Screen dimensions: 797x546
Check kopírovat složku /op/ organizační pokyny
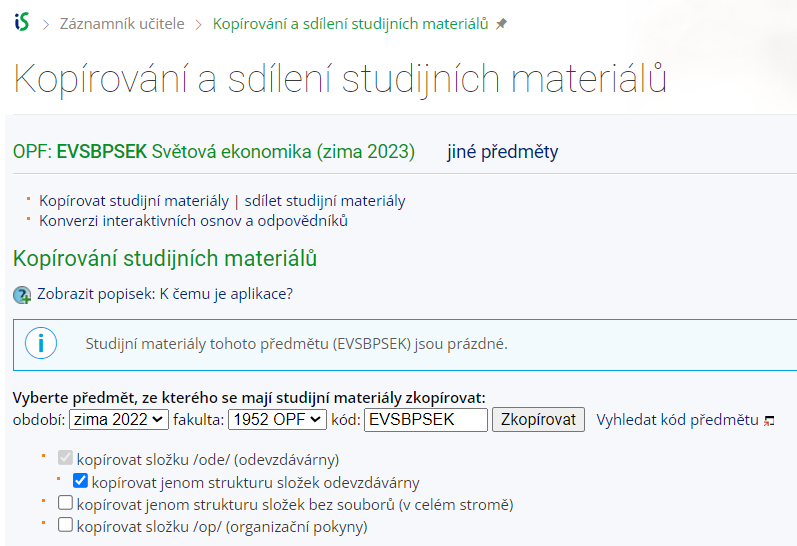pos(65,525)
